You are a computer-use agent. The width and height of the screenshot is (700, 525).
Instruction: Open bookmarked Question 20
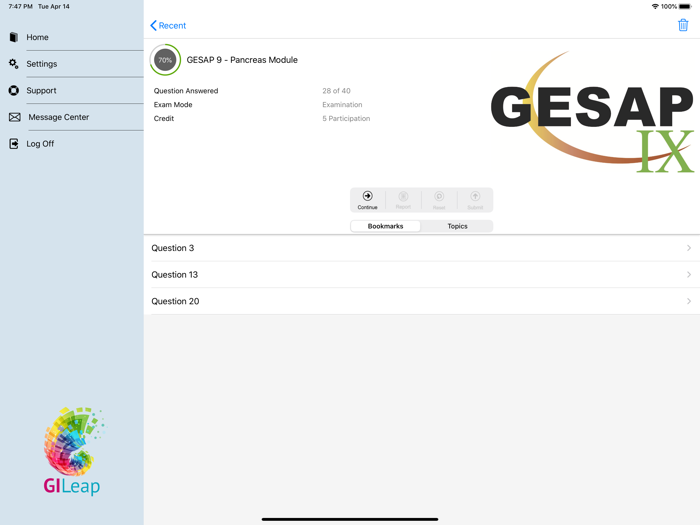point(421,301)
